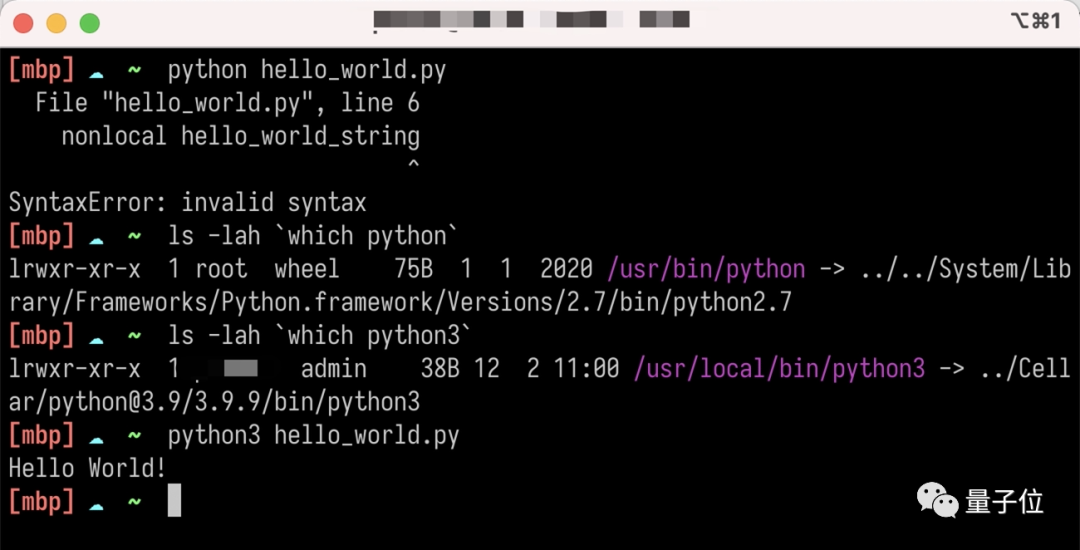Click the 'SyntaxError: invalid syntax' message
Screen dimensions: 1080x550
[x=188, y=203]
